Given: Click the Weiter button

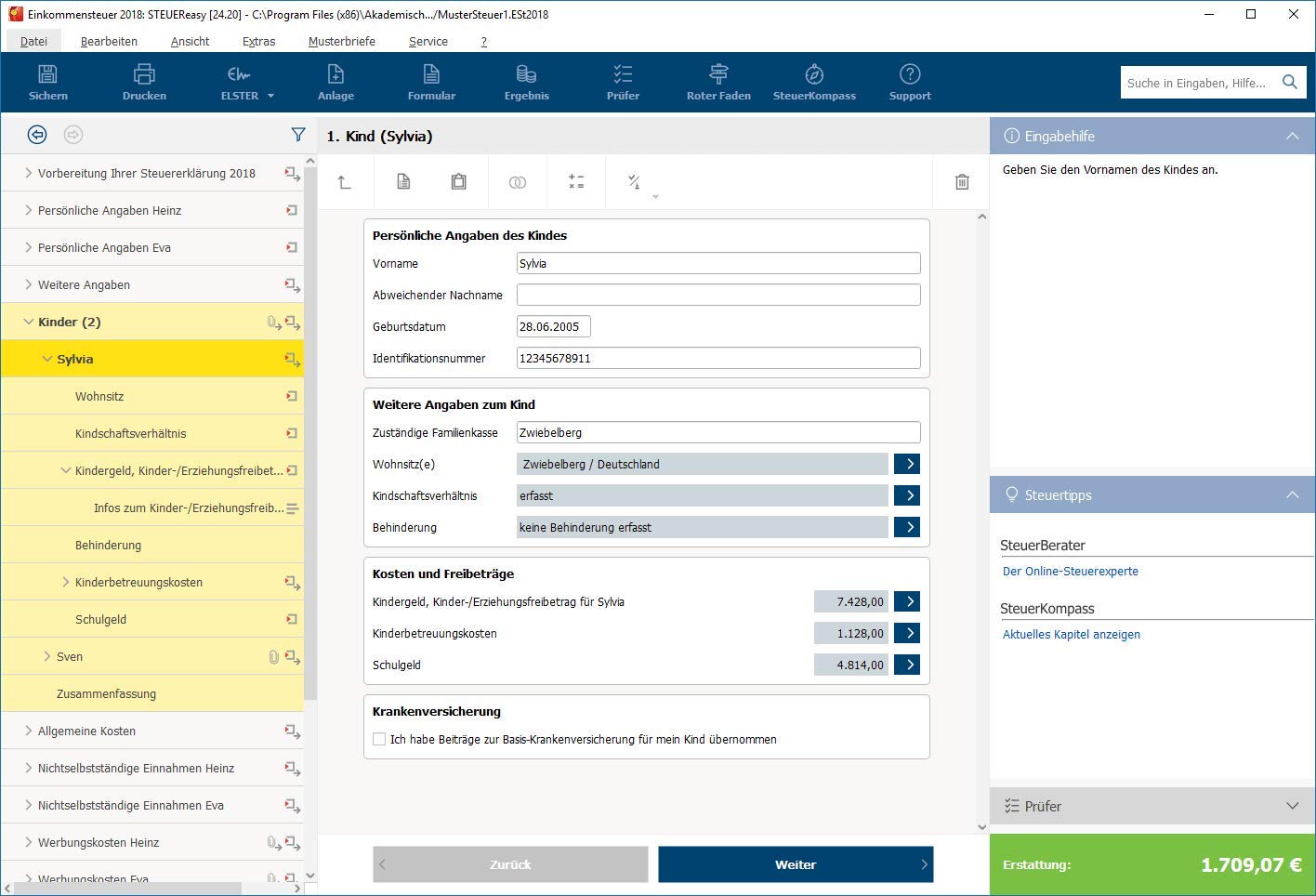Looking at the screenshot, I should [796, 864].
